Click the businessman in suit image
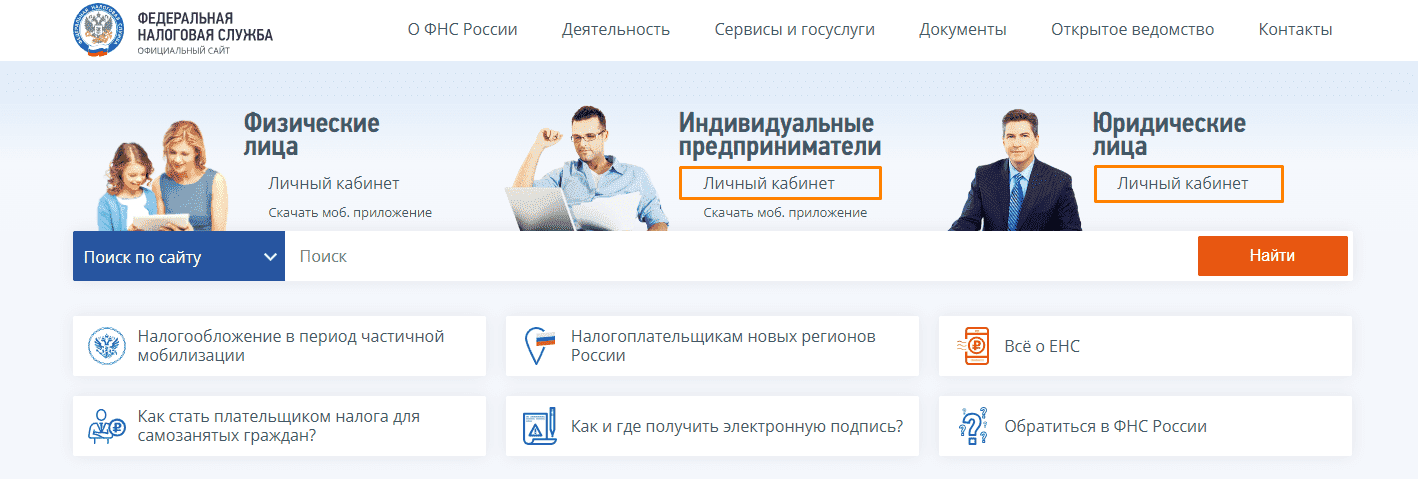This screenshot has height=479, width=1418. pos(1015,170)
